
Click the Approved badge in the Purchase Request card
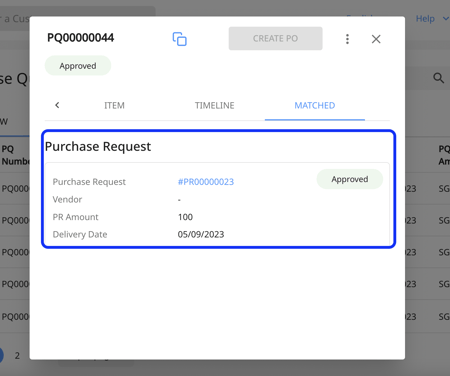[350, 179]
